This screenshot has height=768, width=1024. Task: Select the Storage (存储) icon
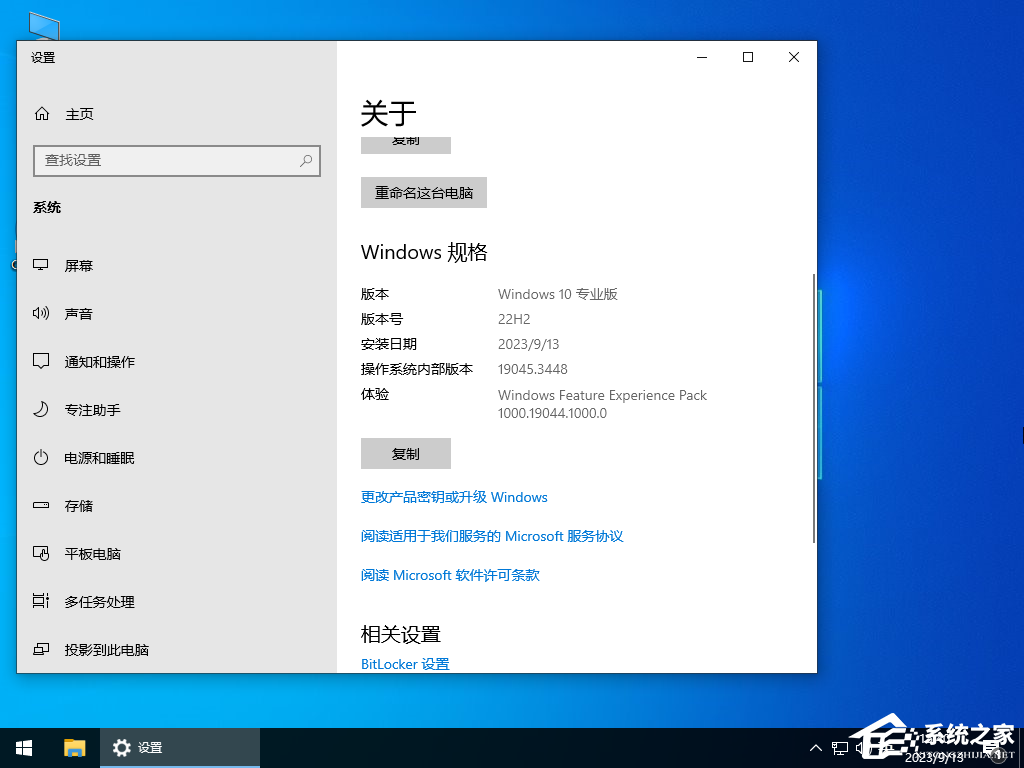point(41,506)
